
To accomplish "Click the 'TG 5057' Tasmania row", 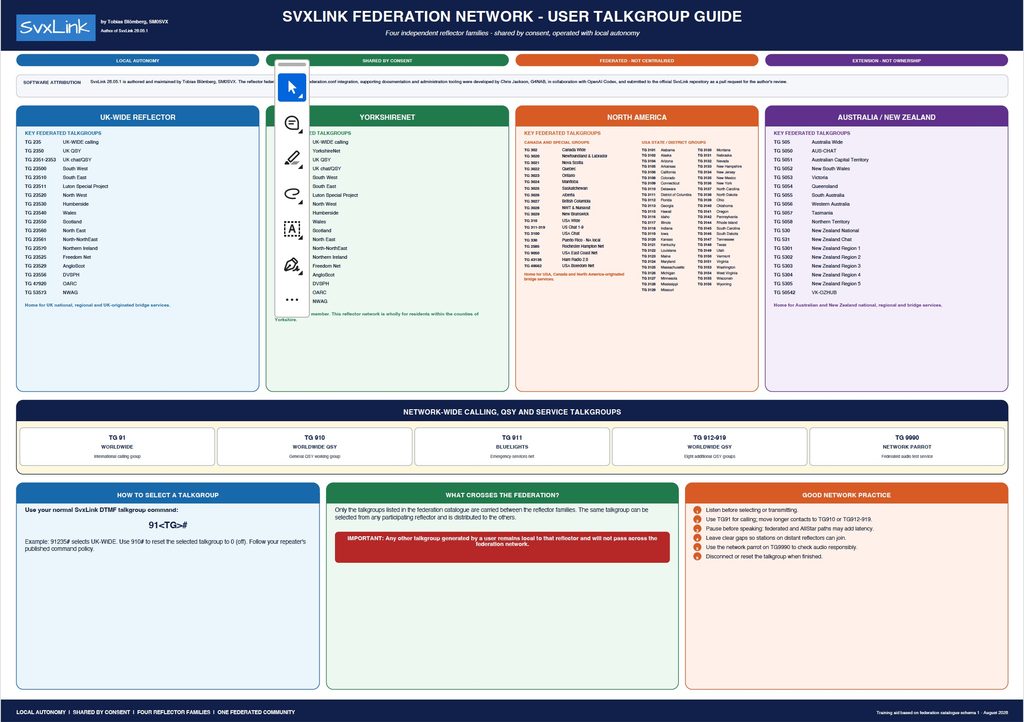I will pyautogui.click(x=803, y=213).
